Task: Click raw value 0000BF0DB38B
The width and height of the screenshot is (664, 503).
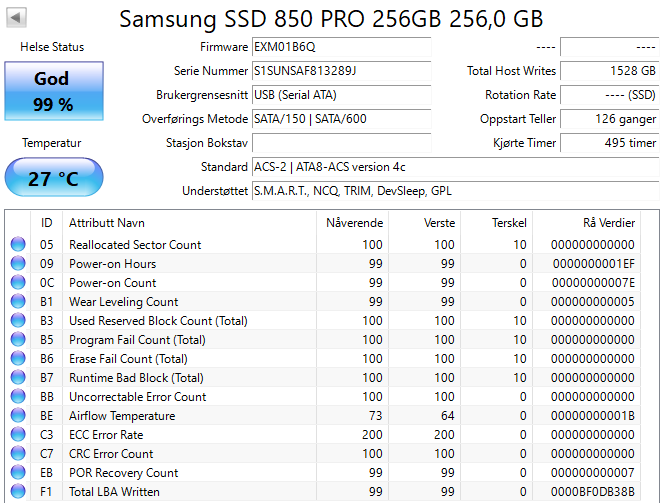Action: pos(593,492)
